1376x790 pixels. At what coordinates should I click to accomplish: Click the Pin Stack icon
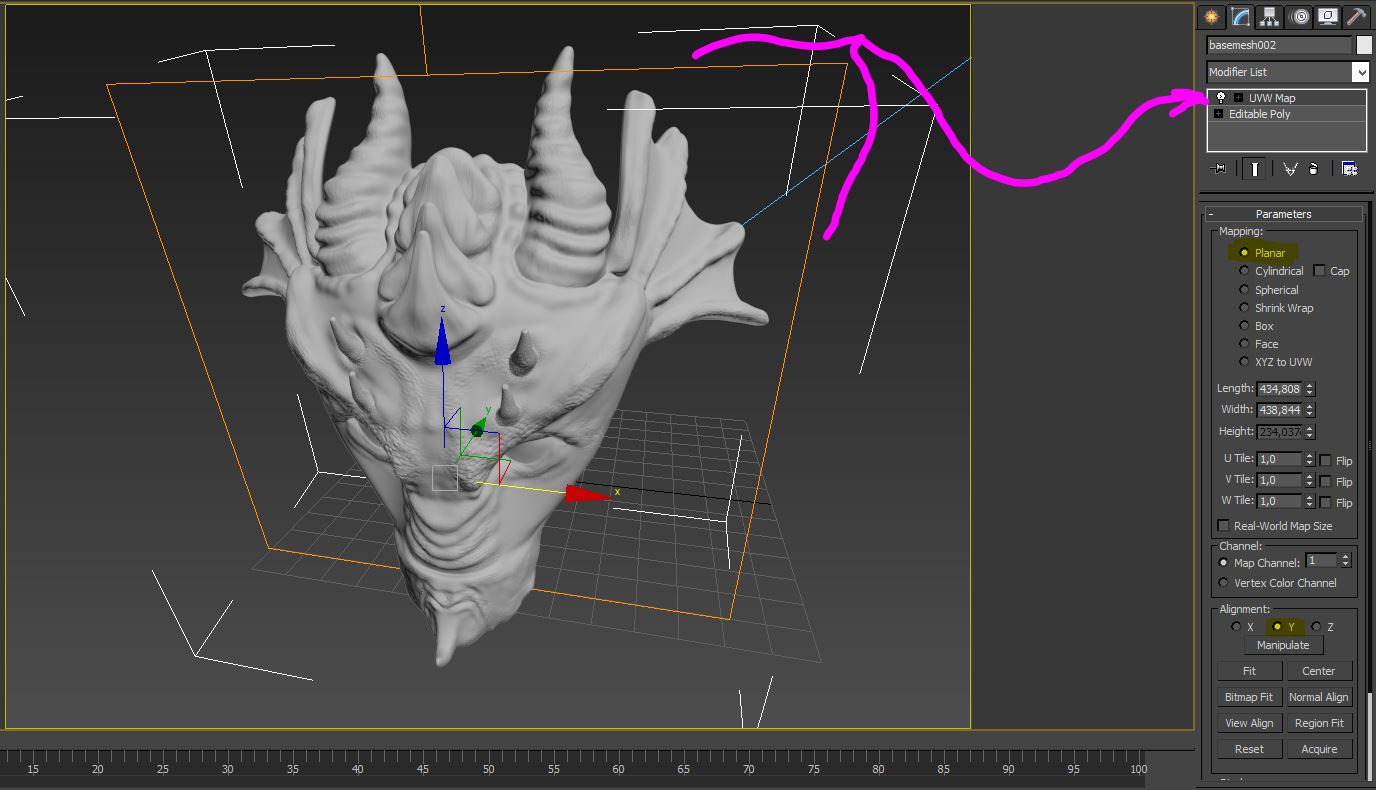coord(1218,169)
